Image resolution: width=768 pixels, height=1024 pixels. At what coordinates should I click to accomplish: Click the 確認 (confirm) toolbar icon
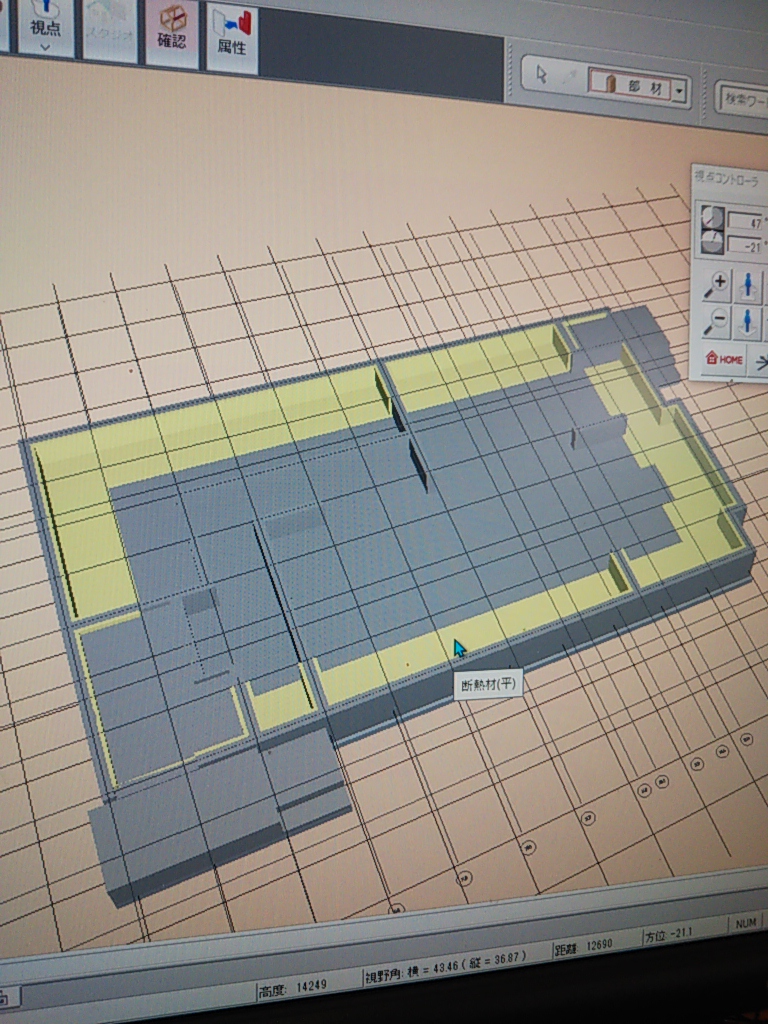click(x=172, y=30)
